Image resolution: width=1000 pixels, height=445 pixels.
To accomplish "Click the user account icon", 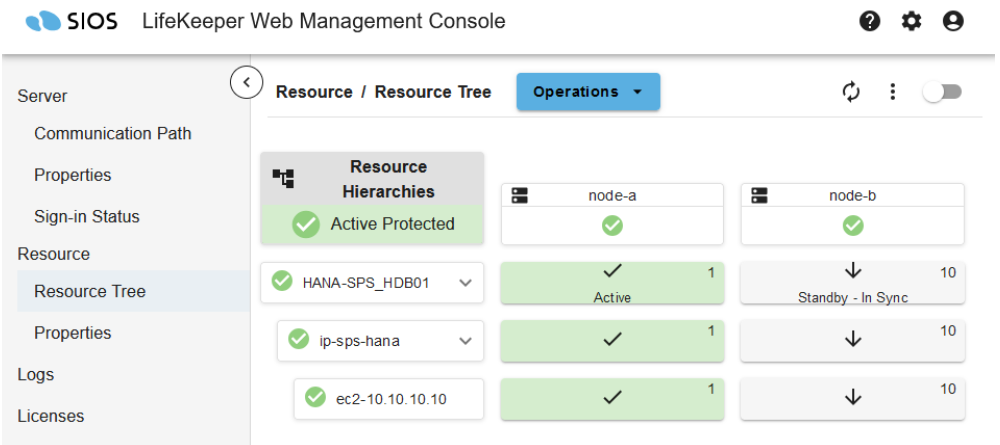I will 953,21.
